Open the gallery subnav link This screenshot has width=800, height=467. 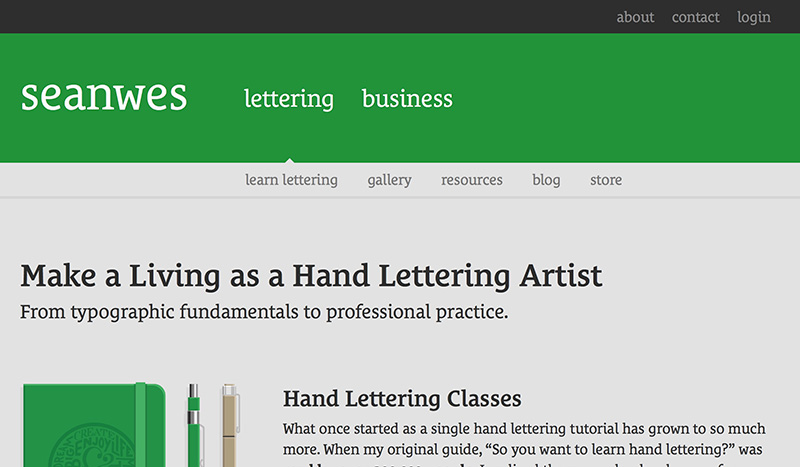(x=389, y=180)
